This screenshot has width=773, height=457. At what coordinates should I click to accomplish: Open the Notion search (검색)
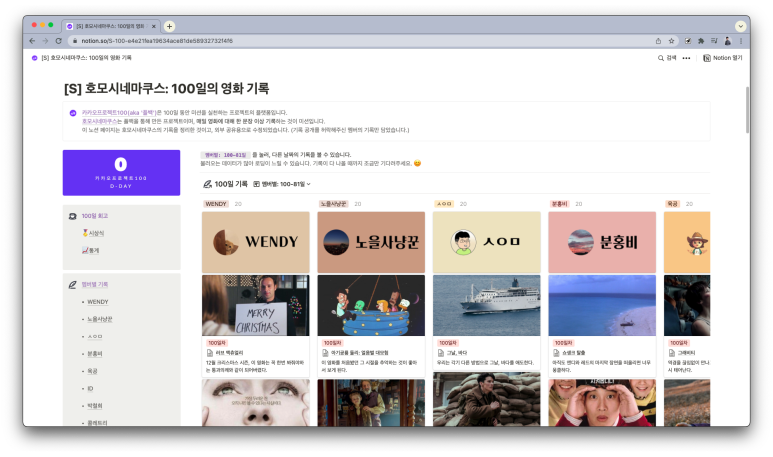pos(667,58)
